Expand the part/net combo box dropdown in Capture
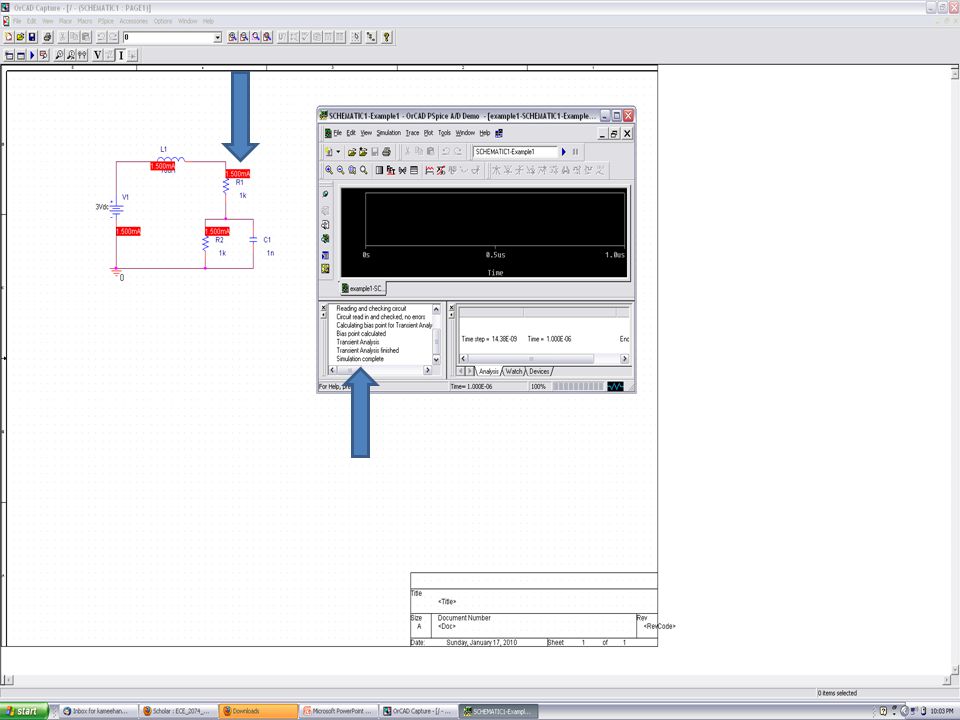Image resolution: width=960 pixels, height=720 pixels. click(x=217, y=38)
